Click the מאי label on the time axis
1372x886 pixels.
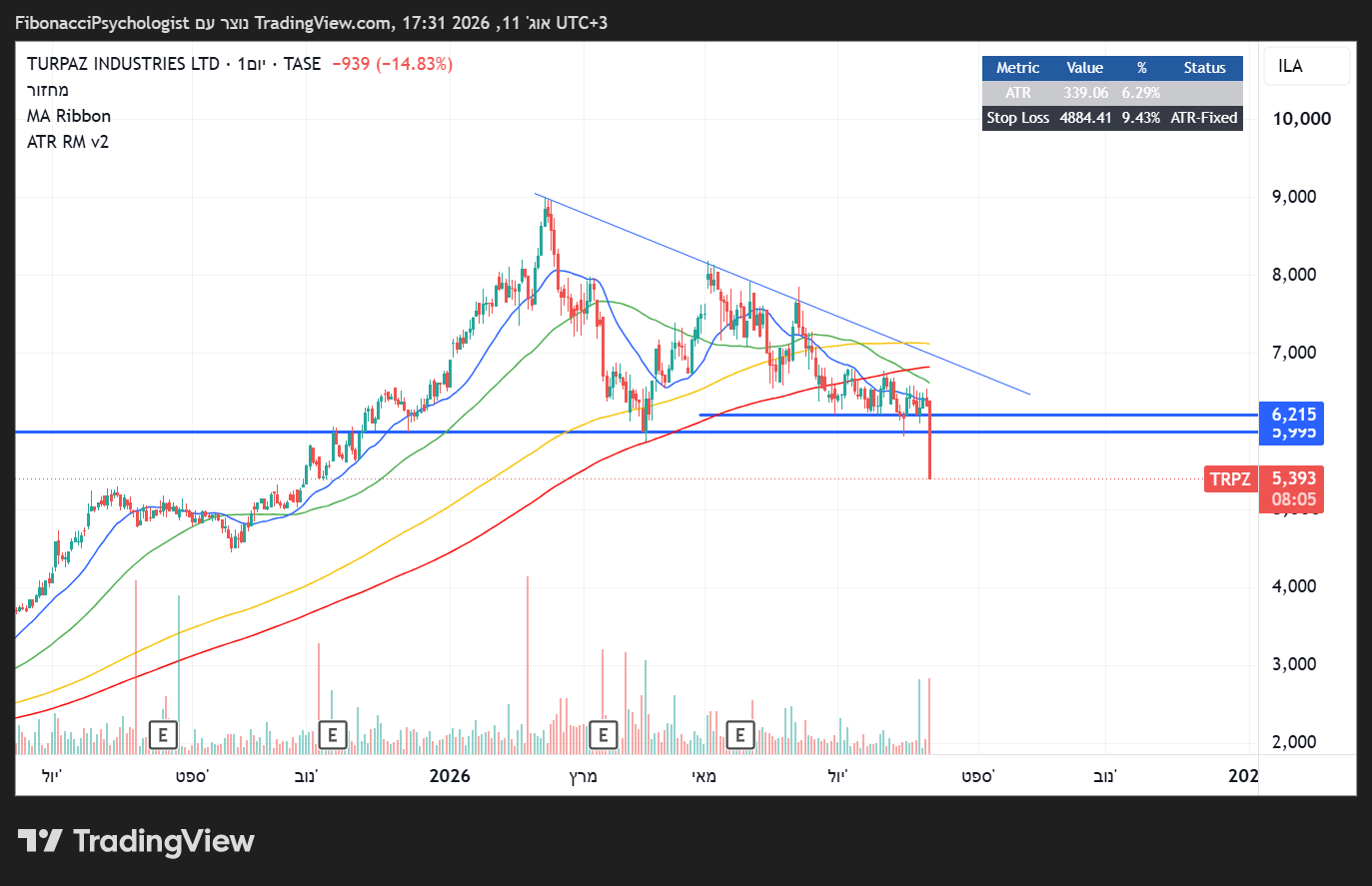[x=704, y=776]
